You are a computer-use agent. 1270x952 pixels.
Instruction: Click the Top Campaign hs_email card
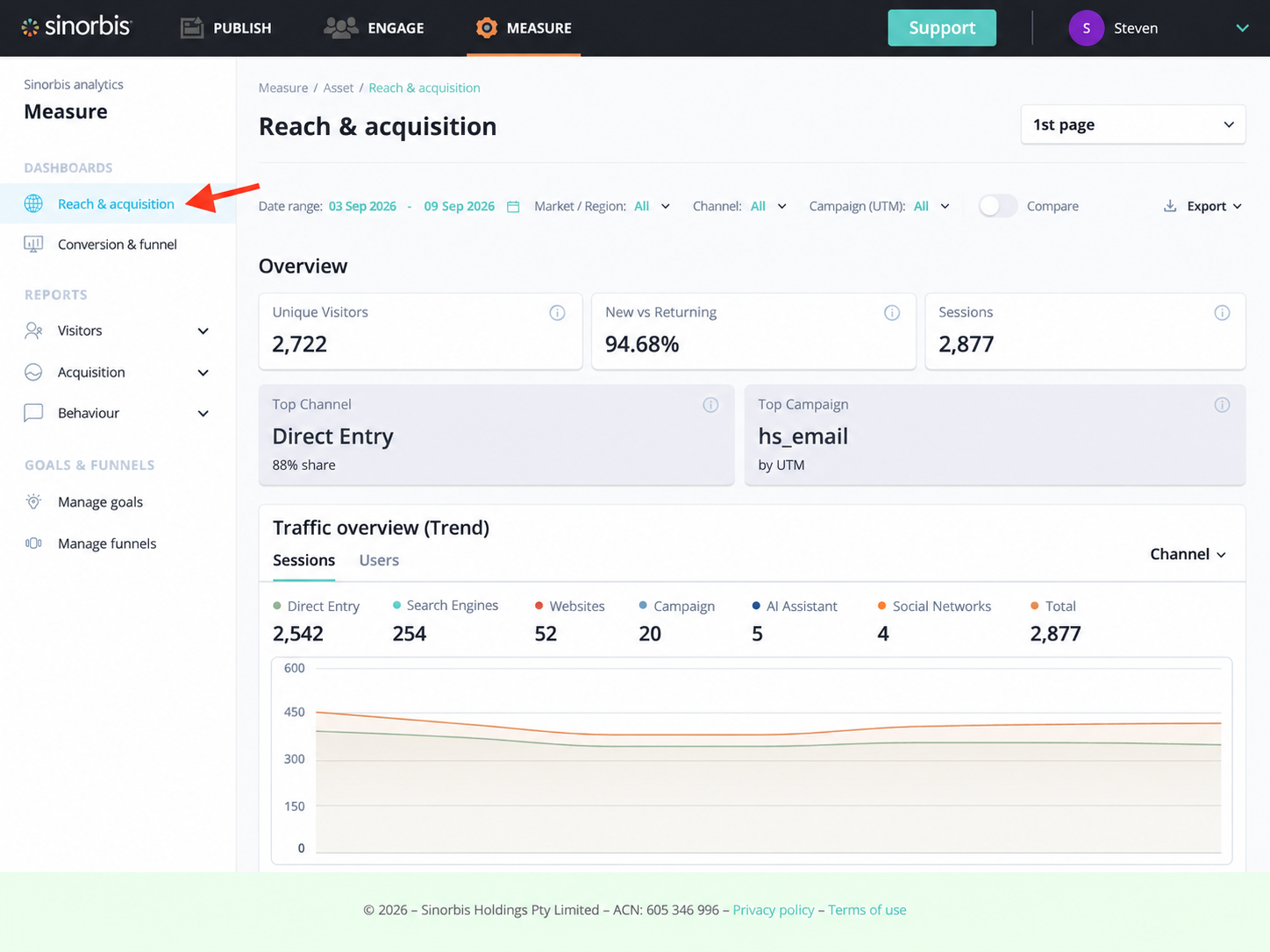(995, 435)
